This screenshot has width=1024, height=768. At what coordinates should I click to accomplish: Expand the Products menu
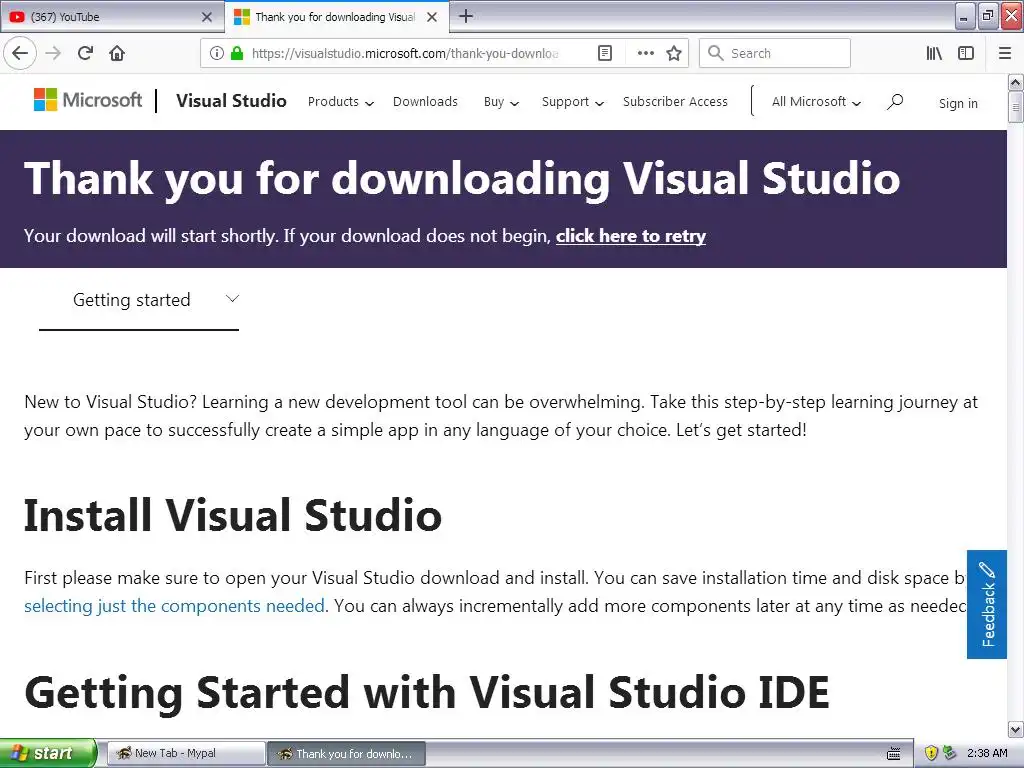(x=340, y=102)
